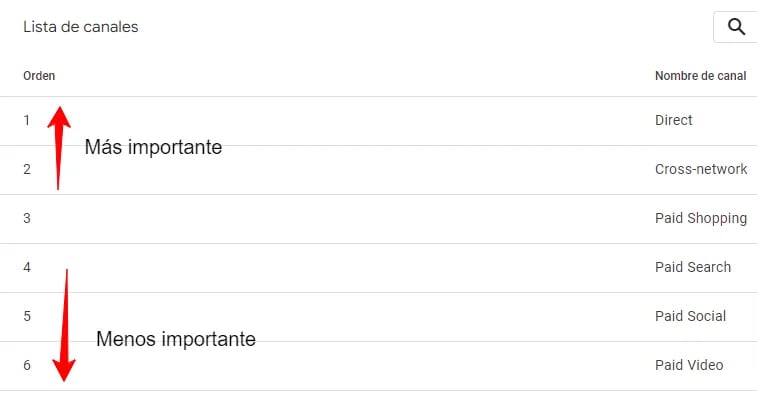Select the Paid Video channel
The width and height of the screenshot is (757, 396).
coord(689,365)
